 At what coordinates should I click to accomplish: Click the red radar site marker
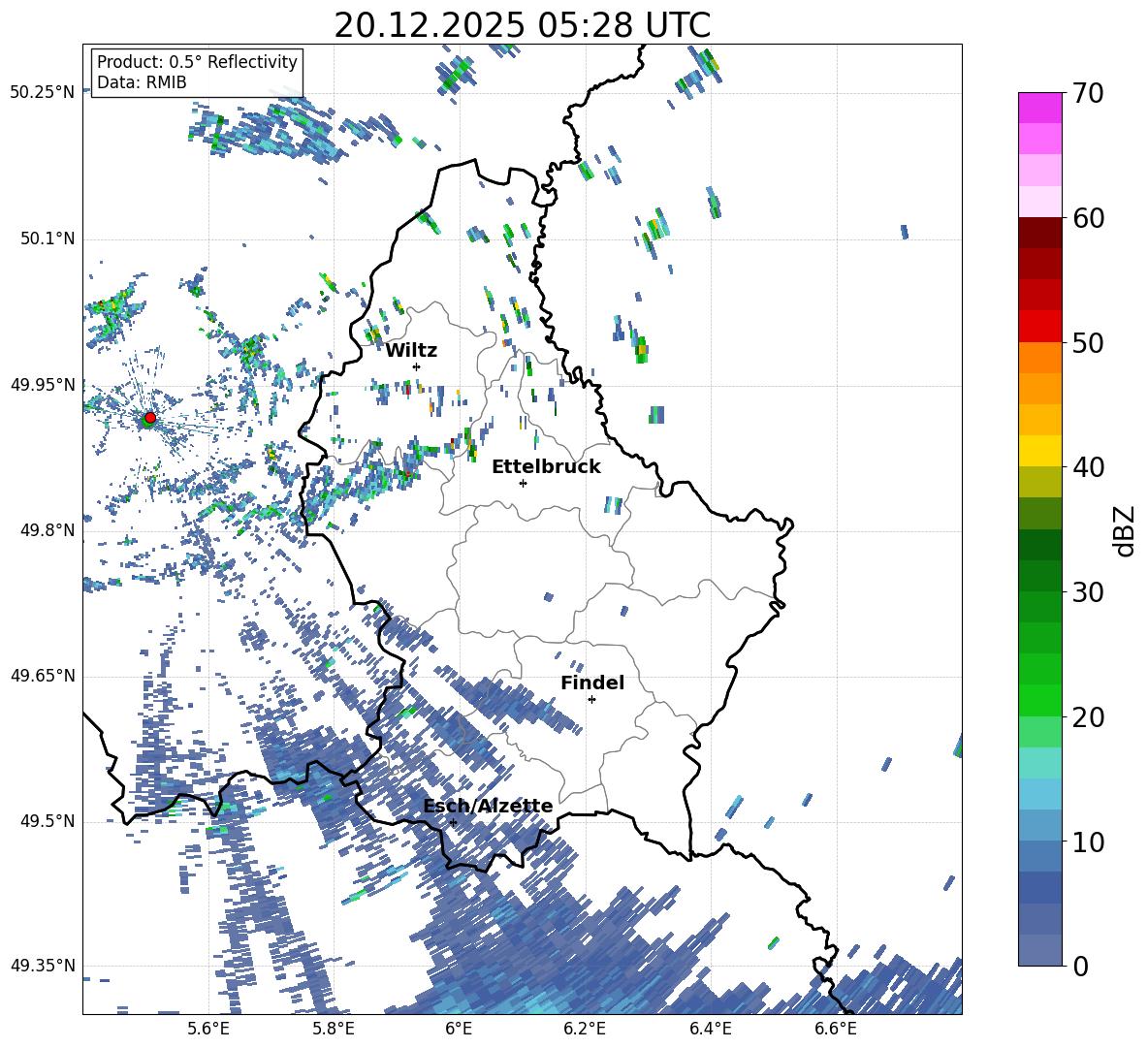[150, 417]
